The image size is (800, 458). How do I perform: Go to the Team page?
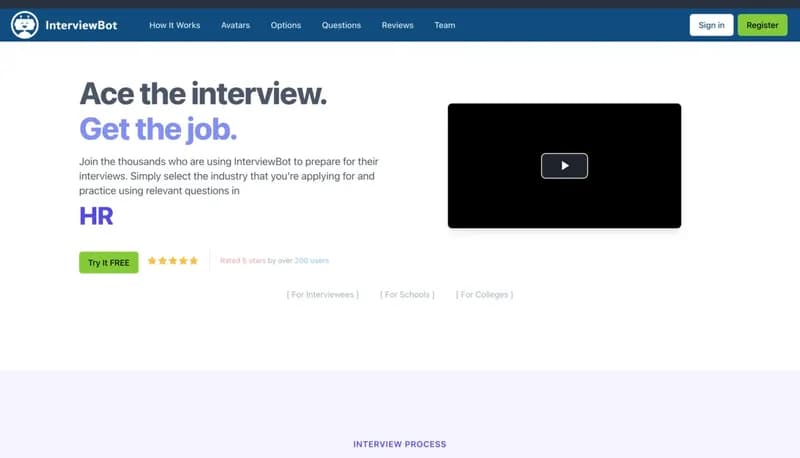(445, 25)
